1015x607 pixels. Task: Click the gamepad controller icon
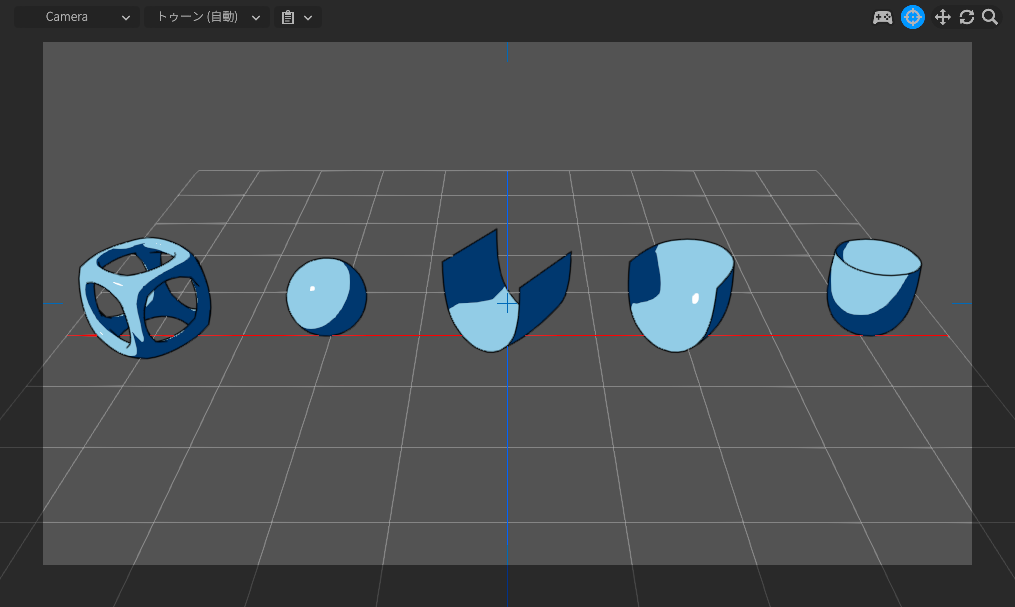point(882,17)
